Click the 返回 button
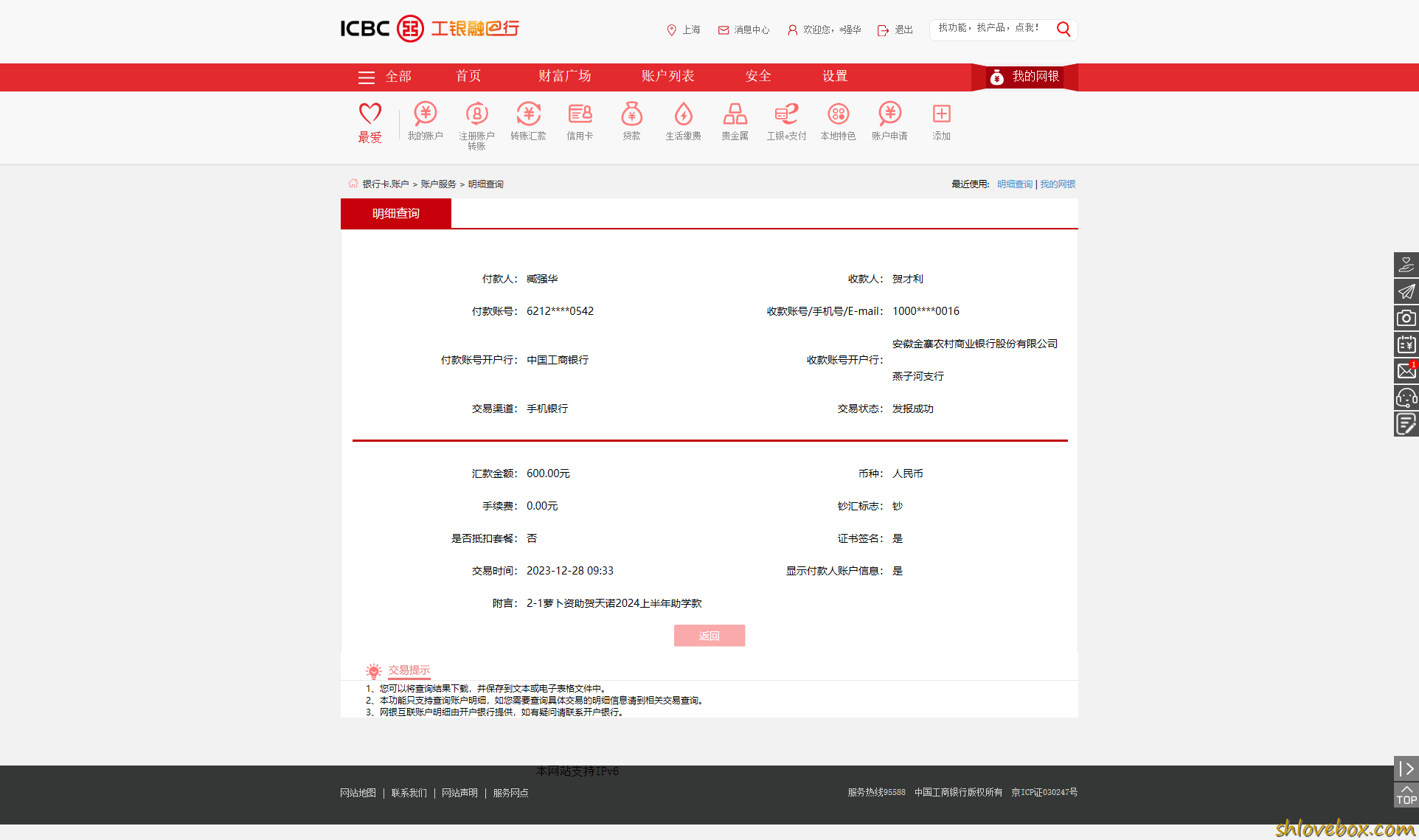 coord(709,636)
